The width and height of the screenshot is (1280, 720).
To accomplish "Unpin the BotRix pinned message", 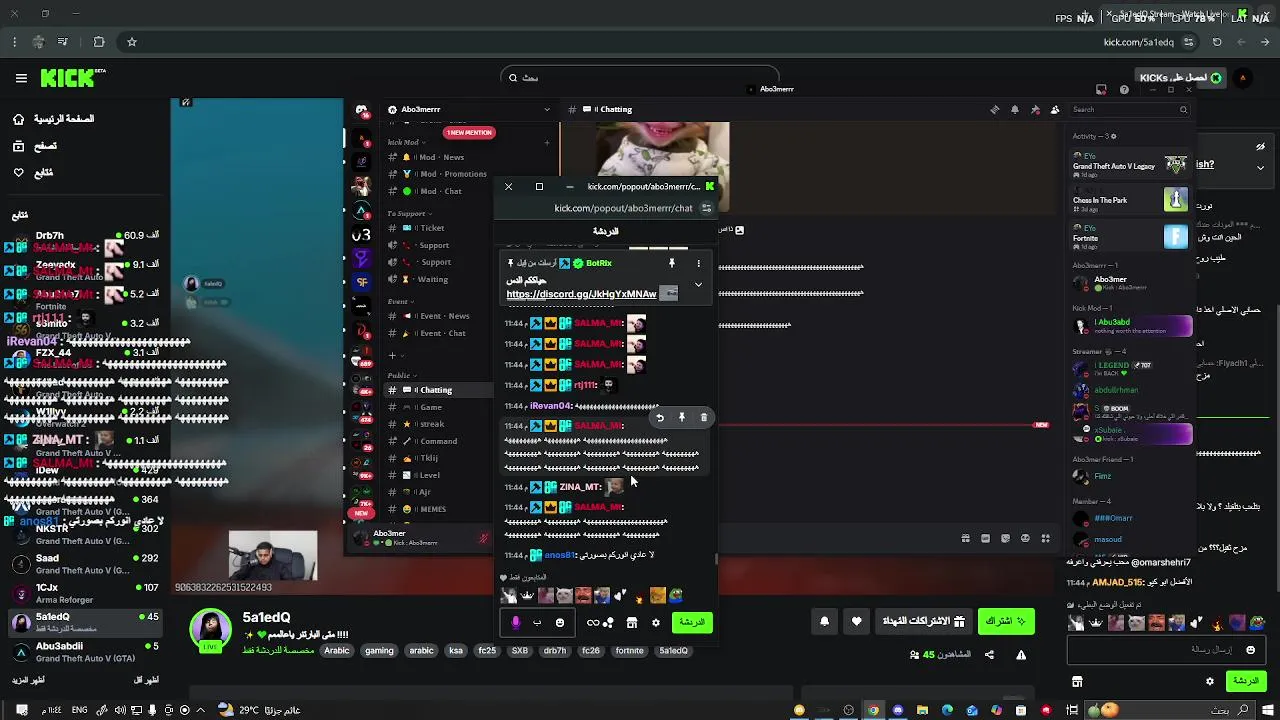I will click(x=672, y=263).
